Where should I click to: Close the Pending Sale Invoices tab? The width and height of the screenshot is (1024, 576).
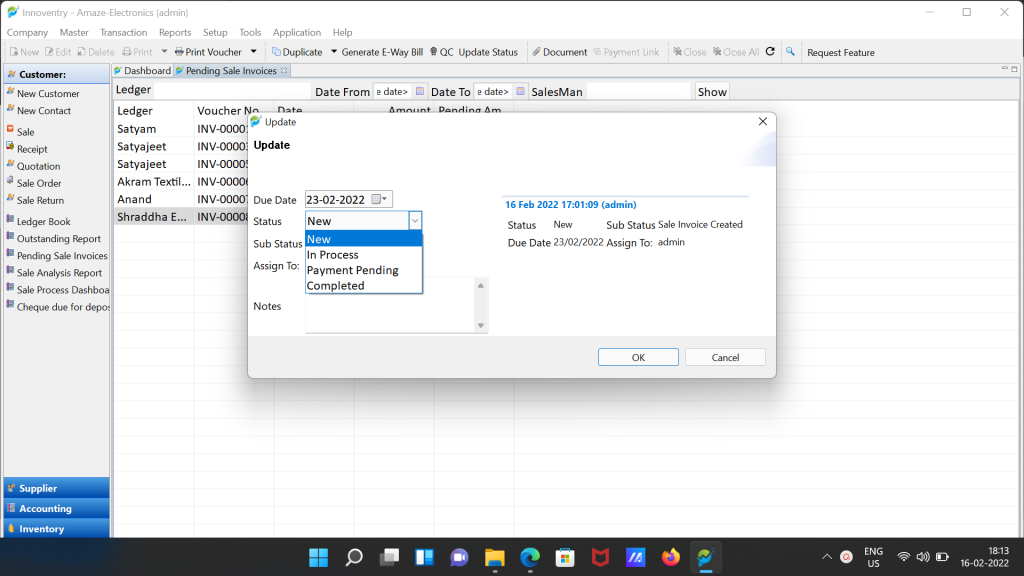pyautogui.click(x=284, y=71)
